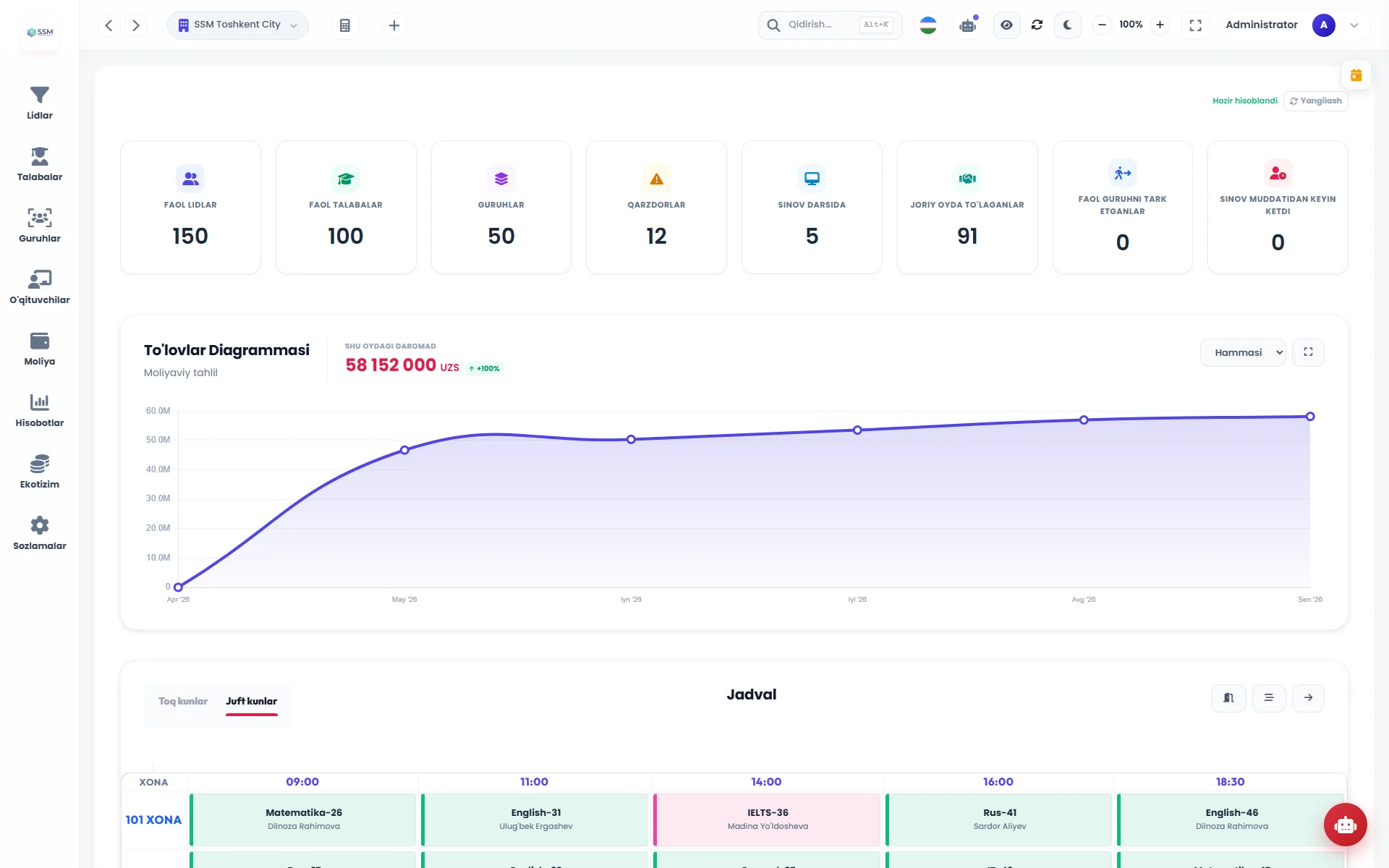Open the Moliya wallet section
1389x868 pixels.
point(39,349)
